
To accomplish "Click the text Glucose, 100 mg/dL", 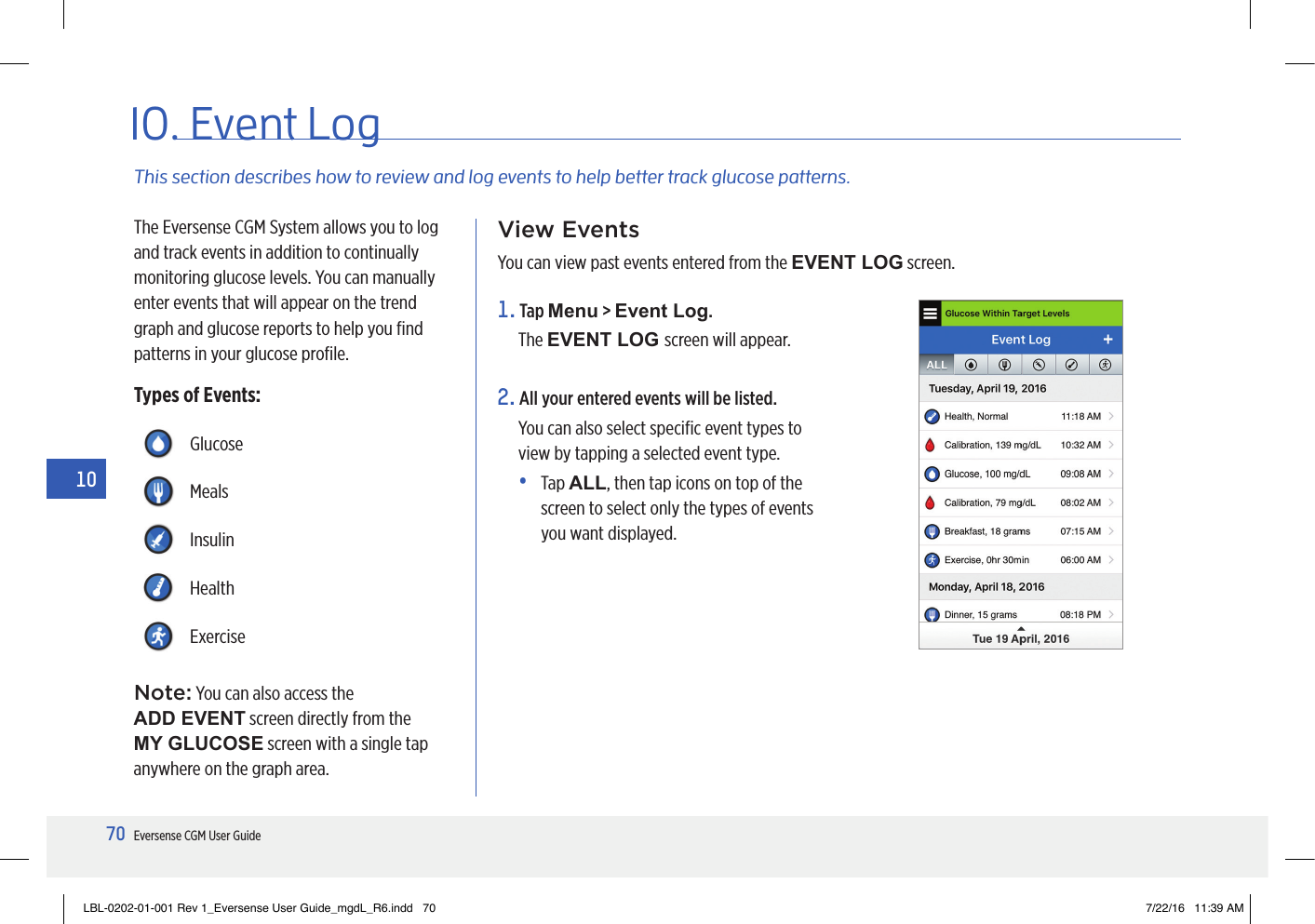I will point(987,474).
